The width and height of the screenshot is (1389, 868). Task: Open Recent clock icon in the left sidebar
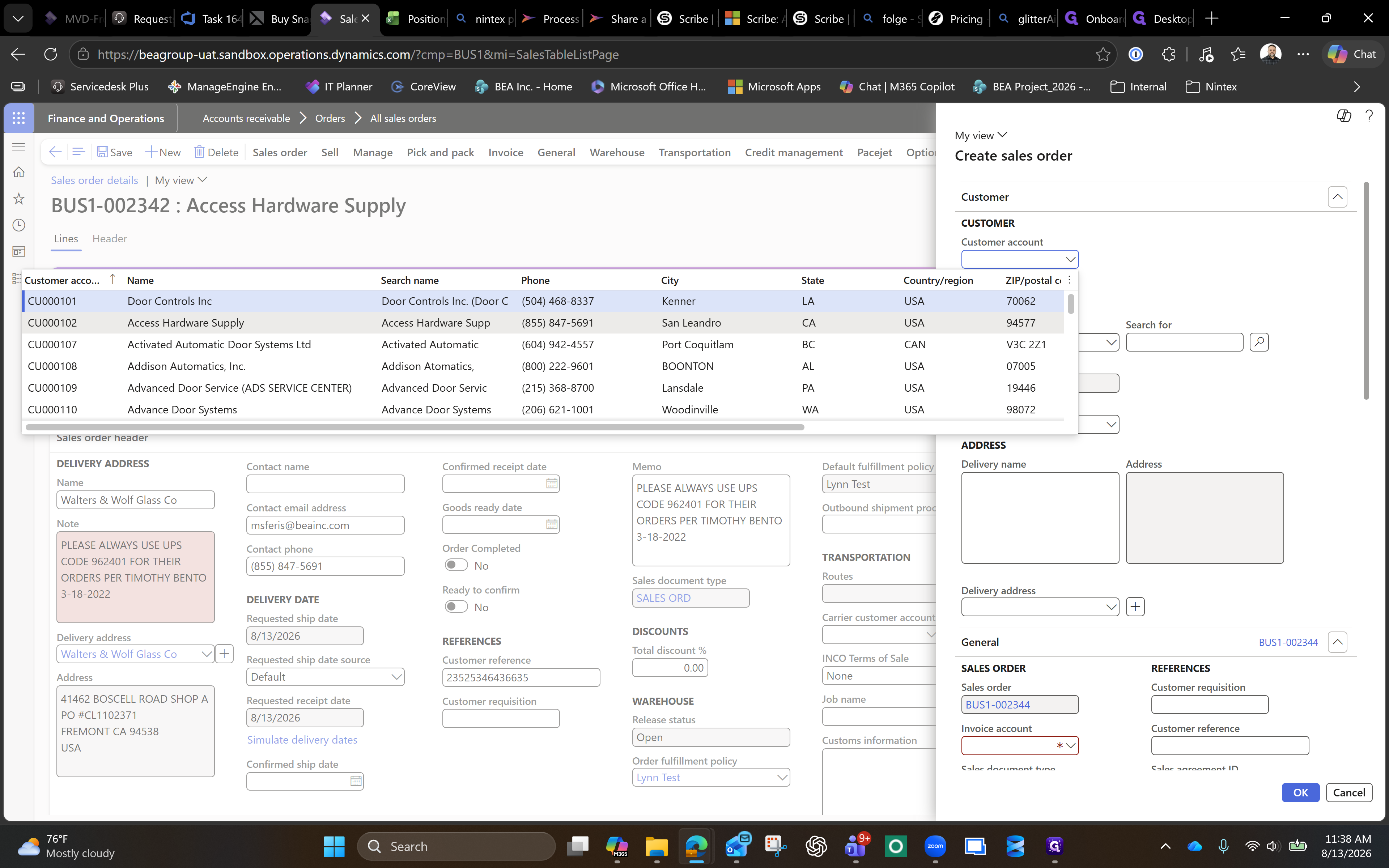(x=18, y=225)
